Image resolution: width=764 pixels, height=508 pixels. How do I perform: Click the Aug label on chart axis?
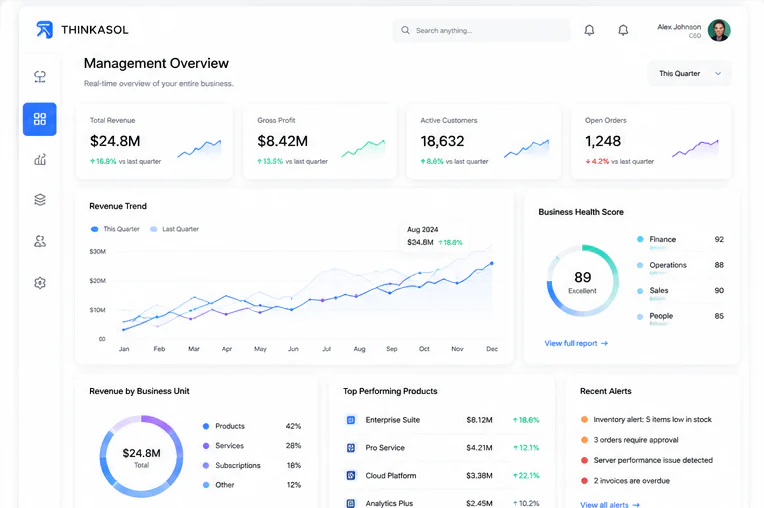point(360,349)
